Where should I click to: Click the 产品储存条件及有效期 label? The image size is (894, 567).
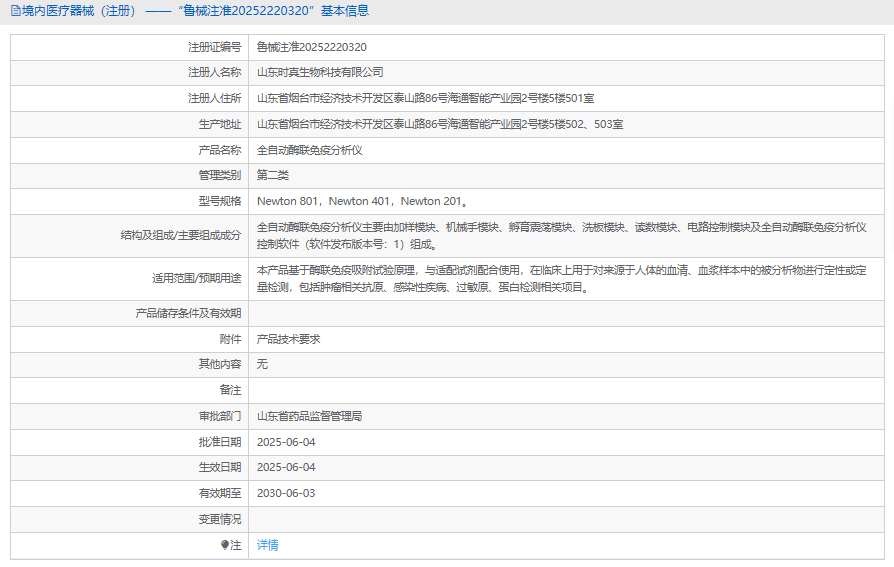188,313
